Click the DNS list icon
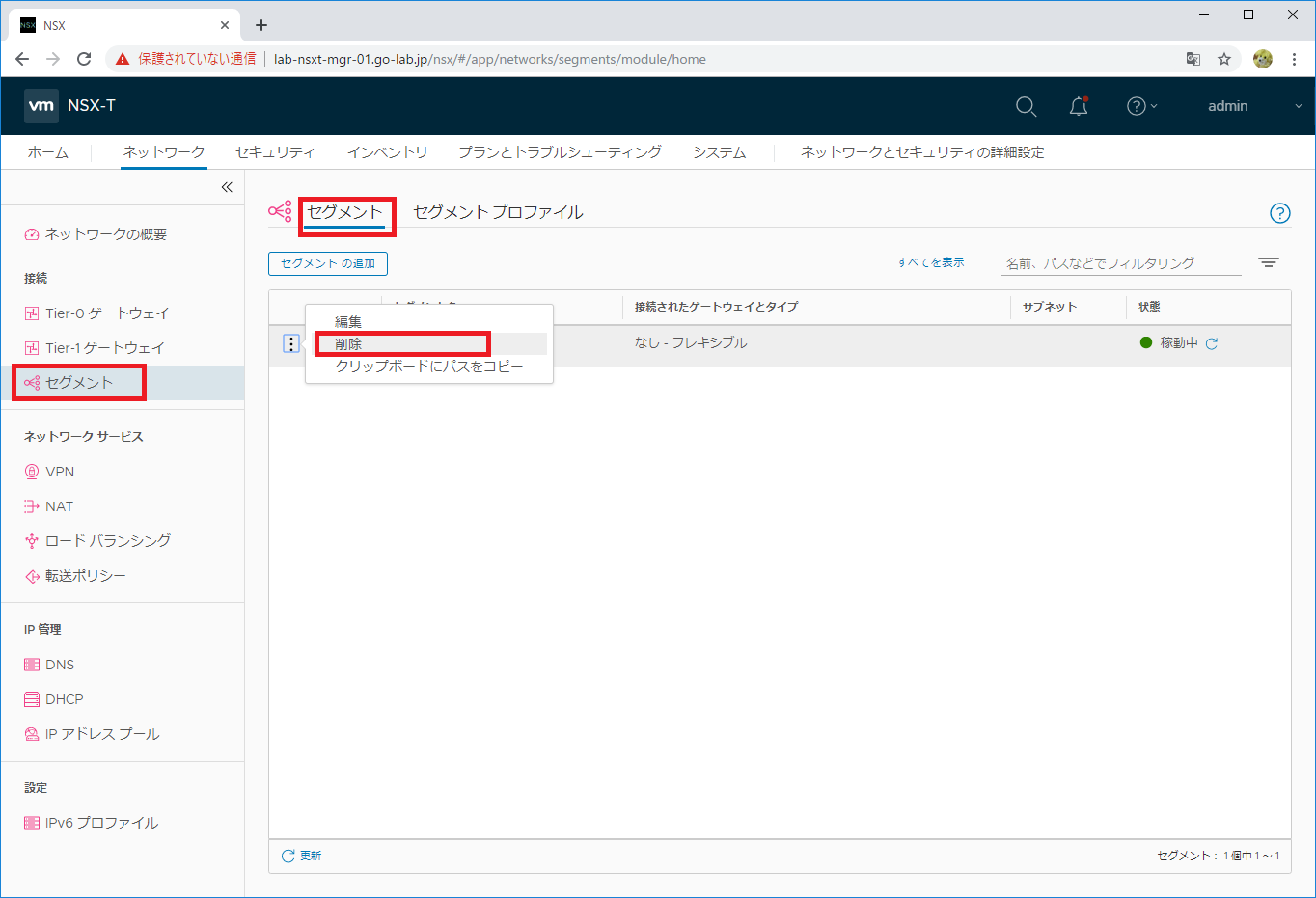 pos(32,665)
